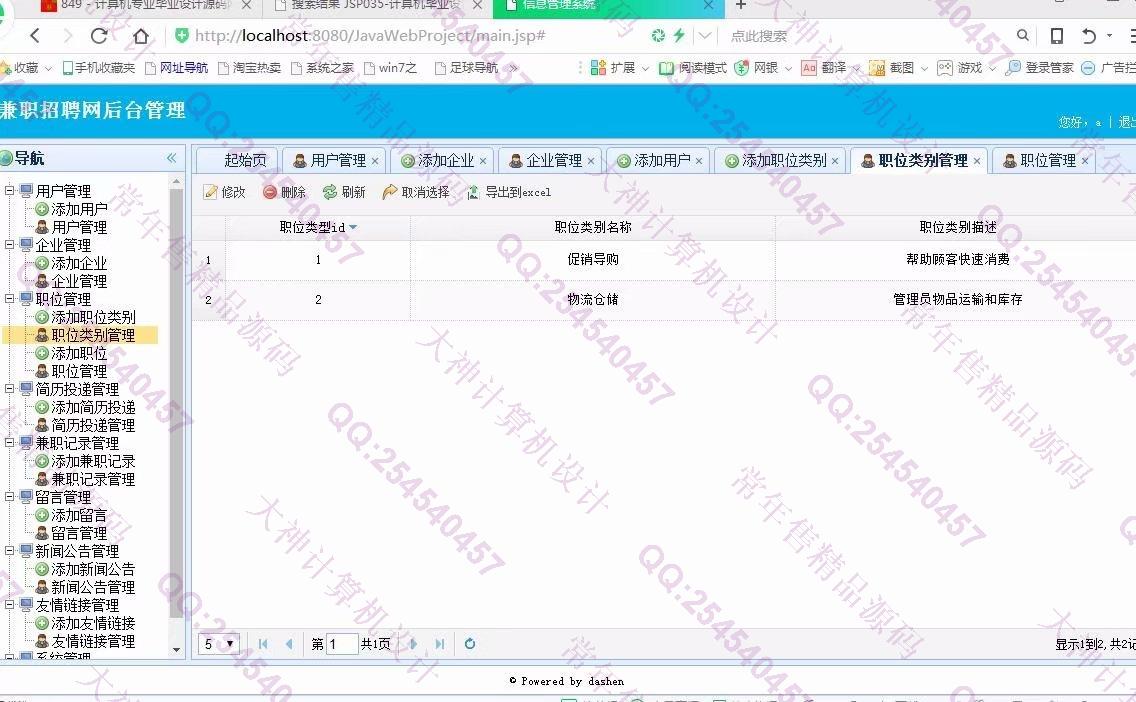Collapse the 留言管理 tree node
1136x702 pixels.
9,497
